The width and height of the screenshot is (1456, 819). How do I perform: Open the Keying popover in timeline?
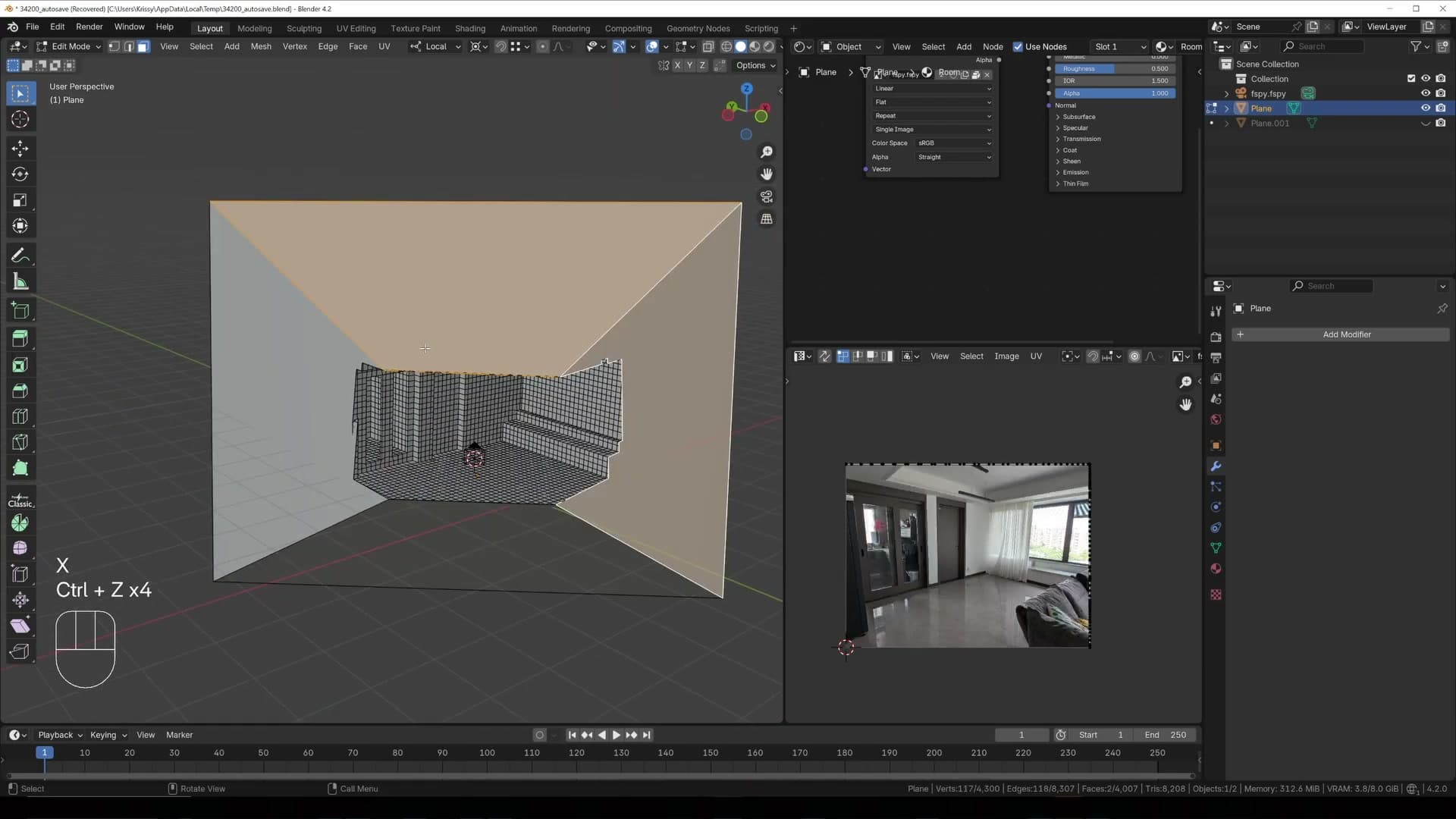108,735
